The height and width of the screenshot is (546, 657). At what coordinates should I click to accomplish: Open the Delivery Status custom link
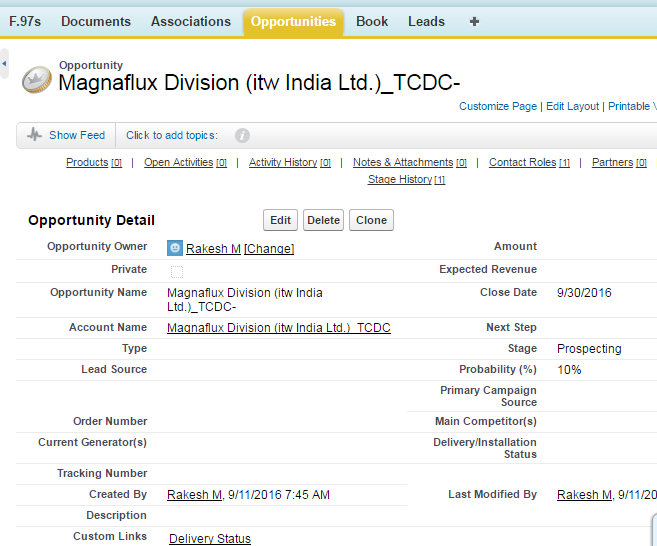pyautogui.click(x=210, y=538)
